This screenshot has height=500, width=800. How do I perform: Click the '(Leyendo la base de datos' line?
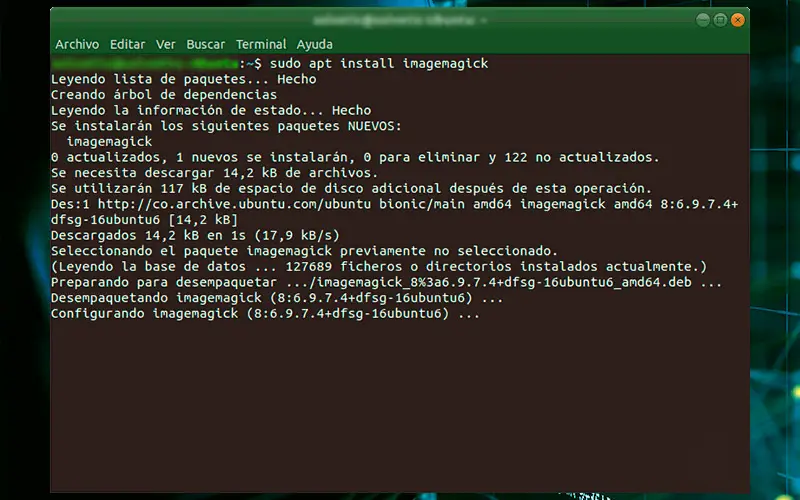379,267
